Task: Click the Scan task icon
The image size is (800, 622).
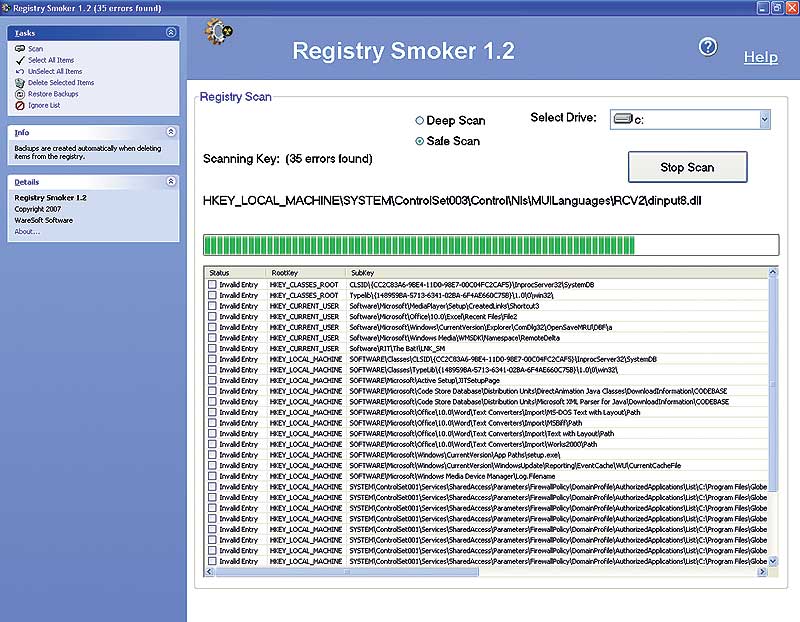Action: [x=20, y=48]
